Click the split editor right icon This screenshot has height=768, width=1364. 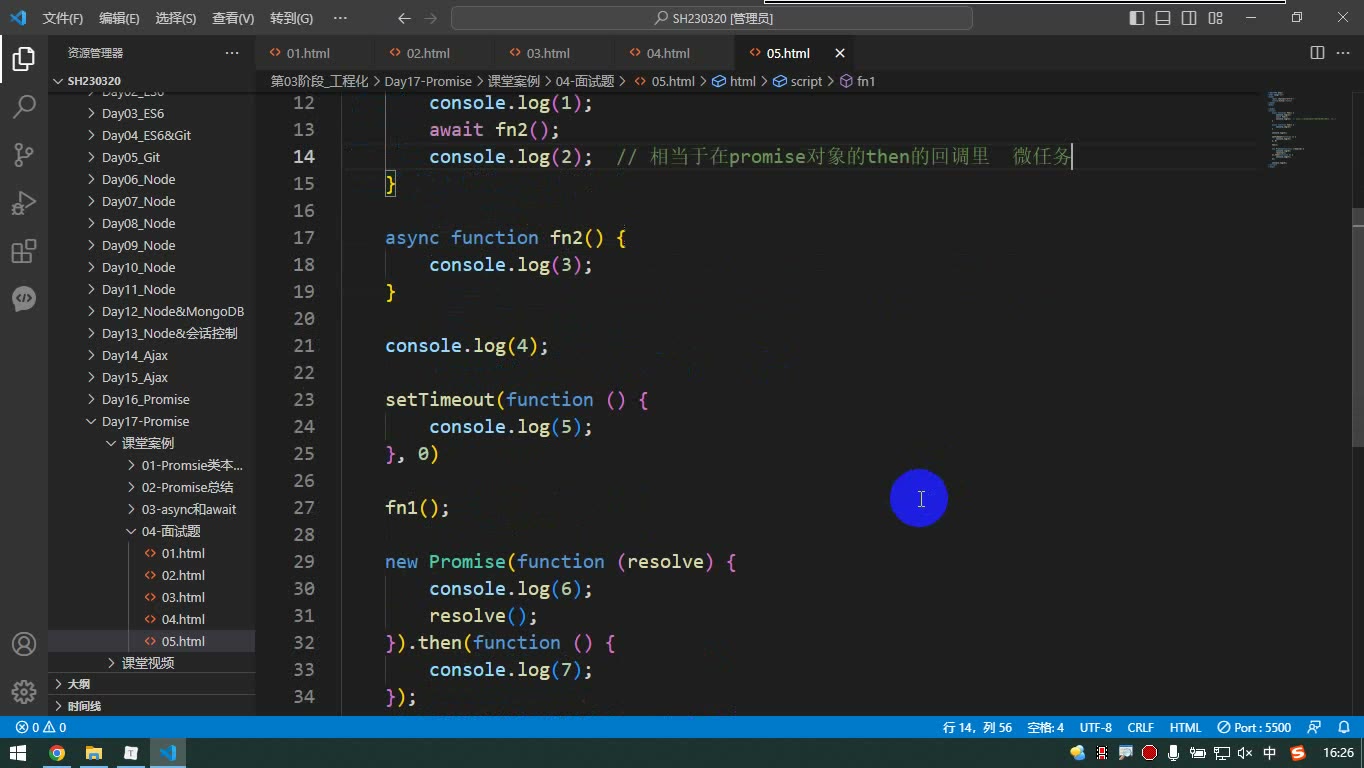pos(1317,53)
